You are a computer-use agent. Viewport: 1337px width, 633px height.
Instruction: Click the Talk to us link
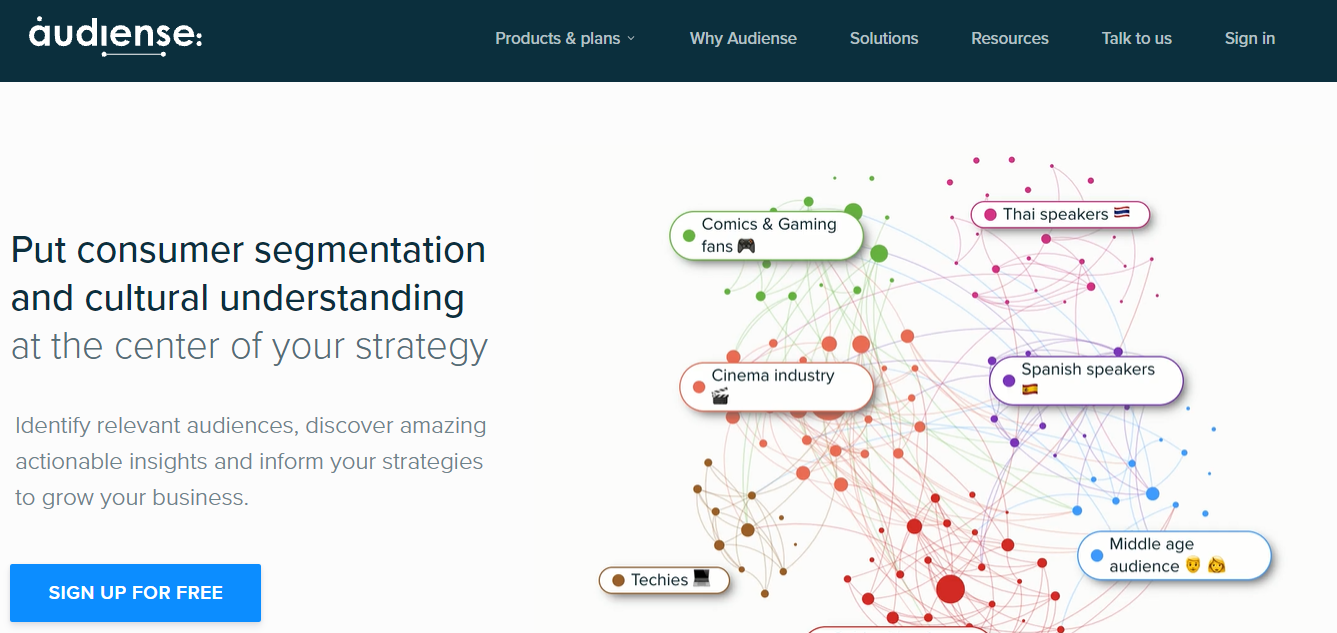(1137, 39)
